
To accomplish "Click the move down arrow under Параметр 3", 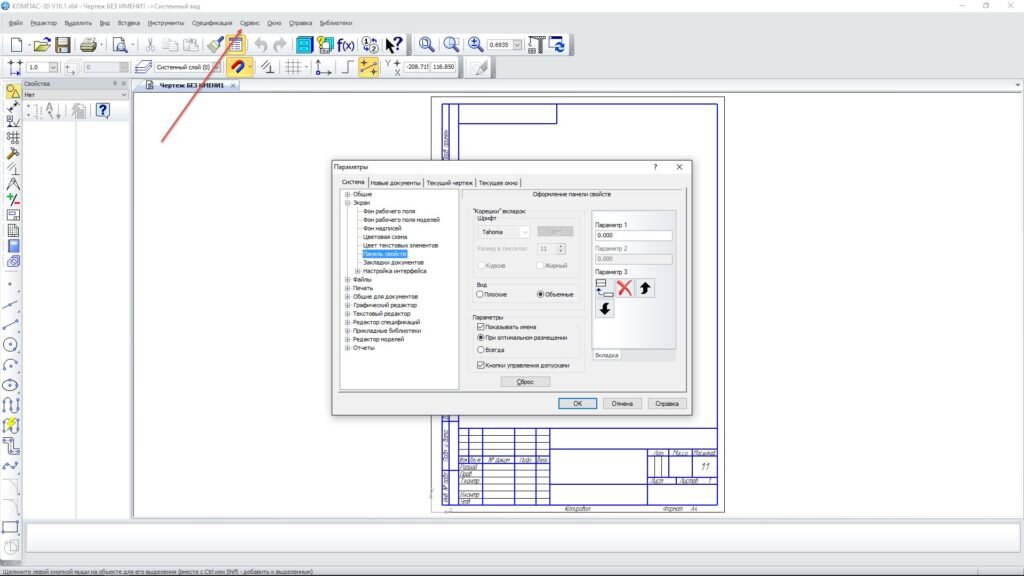I will coord(605,309).
